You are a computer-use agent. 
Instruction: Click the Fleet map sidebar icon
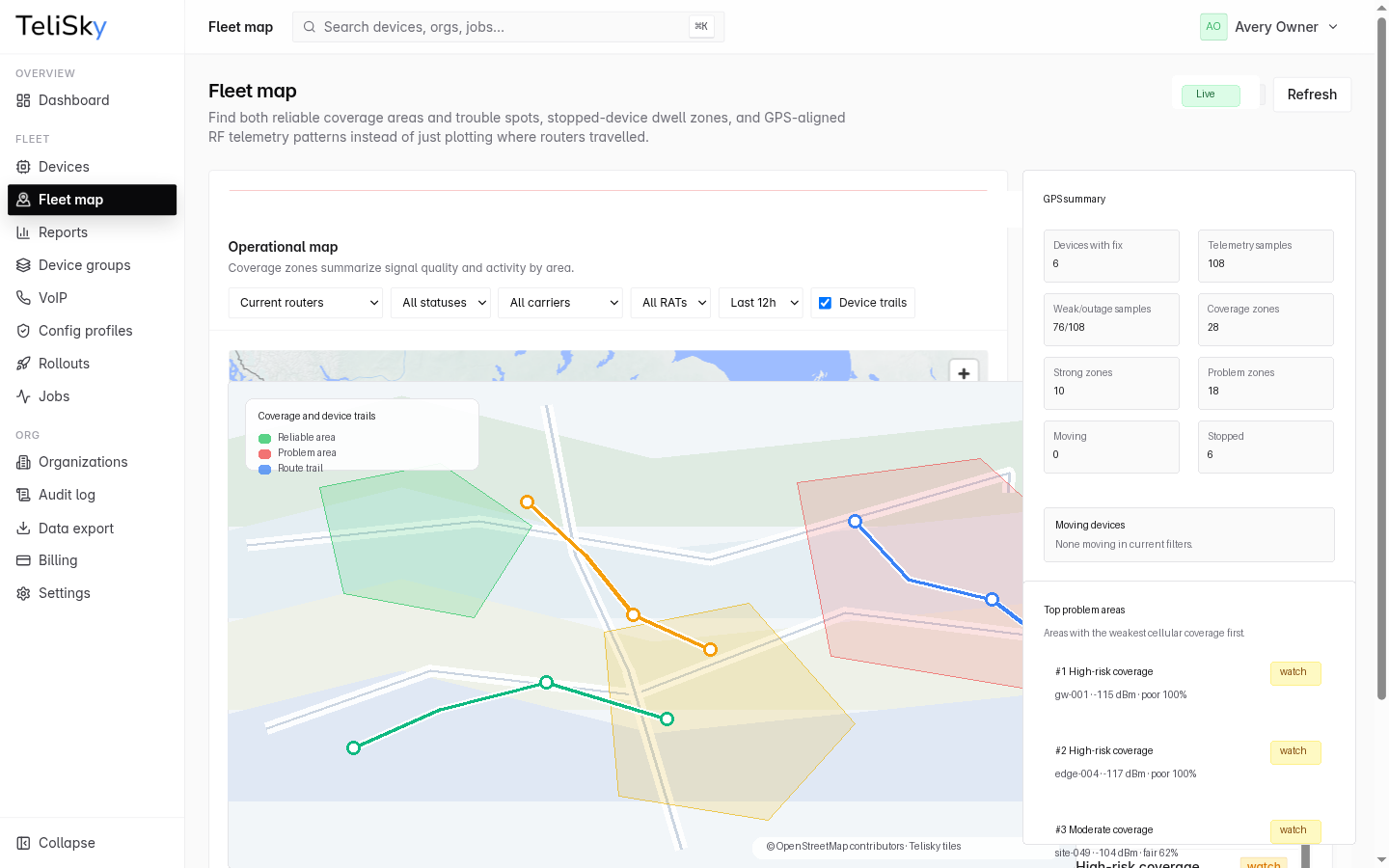click(x=23, y=200)
